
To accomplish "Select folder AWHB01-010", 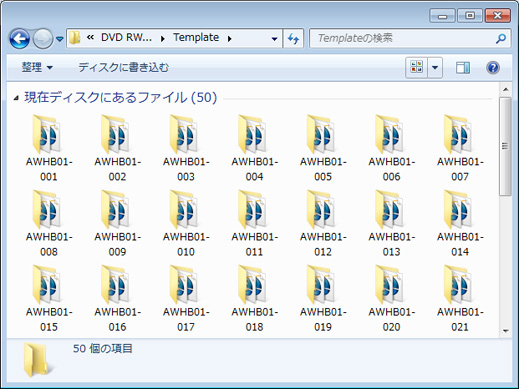I will (x=186, y=223).
